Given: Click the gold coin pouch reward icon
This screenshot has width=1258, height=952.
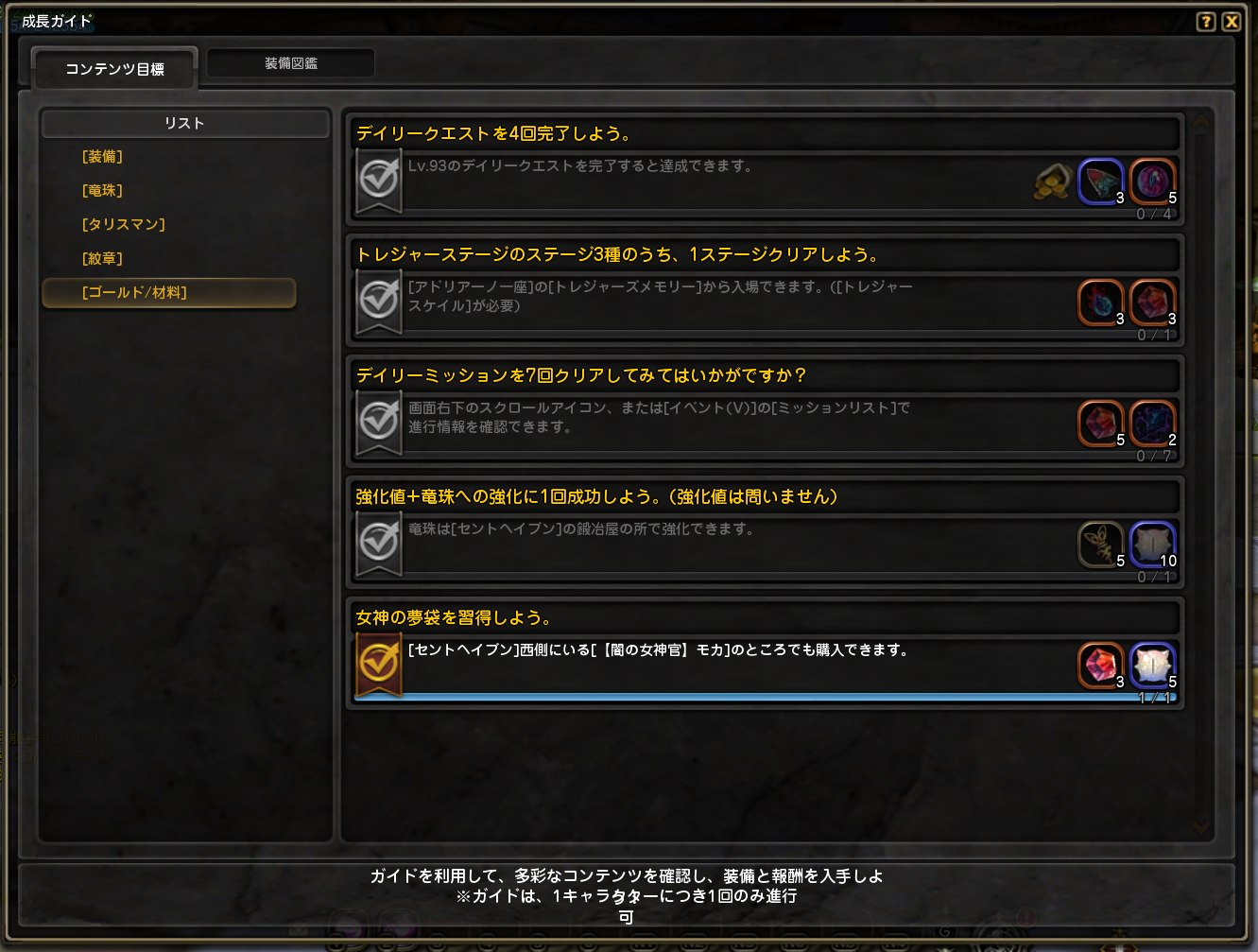Looking at the screenshot, I should click(1051, 182).
